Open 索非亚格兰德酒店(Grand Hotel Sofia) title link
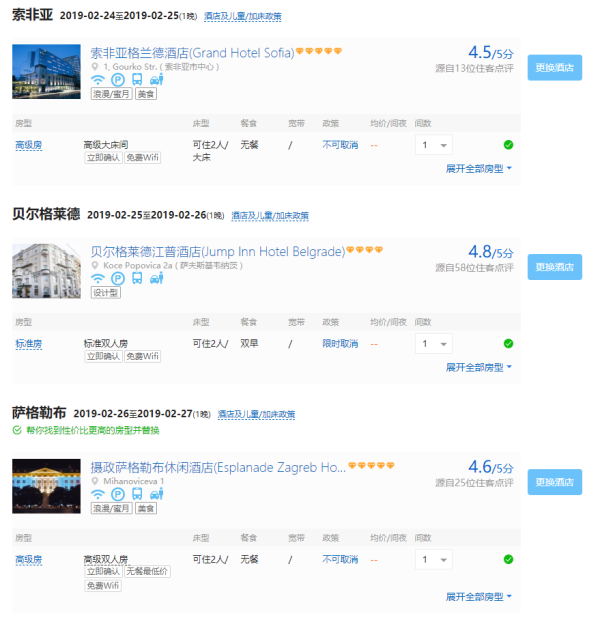The width and height of the screenshot is (600, 618). pos(192,53)
